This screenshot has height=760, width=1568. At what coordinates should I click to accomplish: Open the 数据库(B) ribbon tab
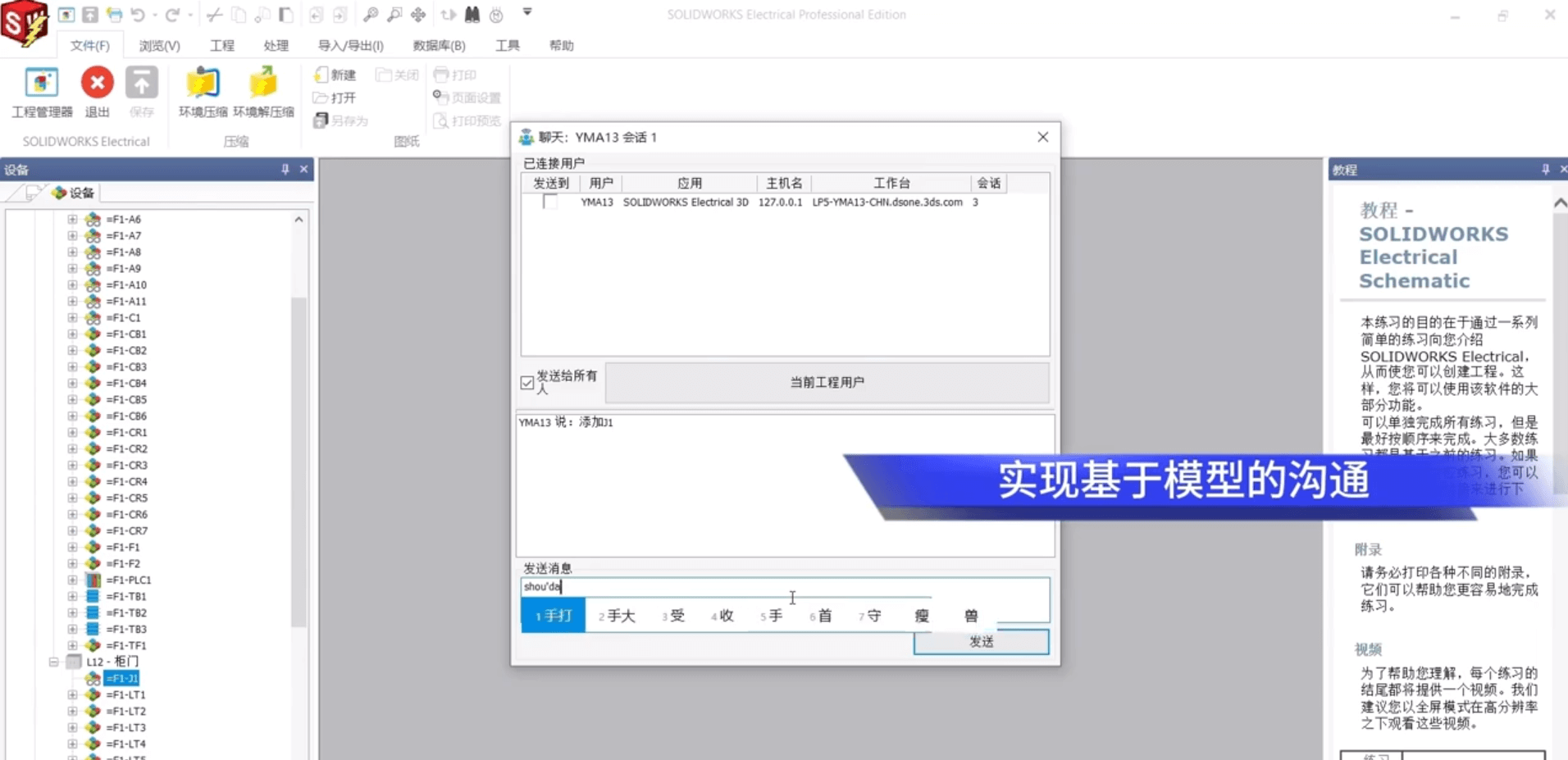pyautogui.click(x=439, y=45)
